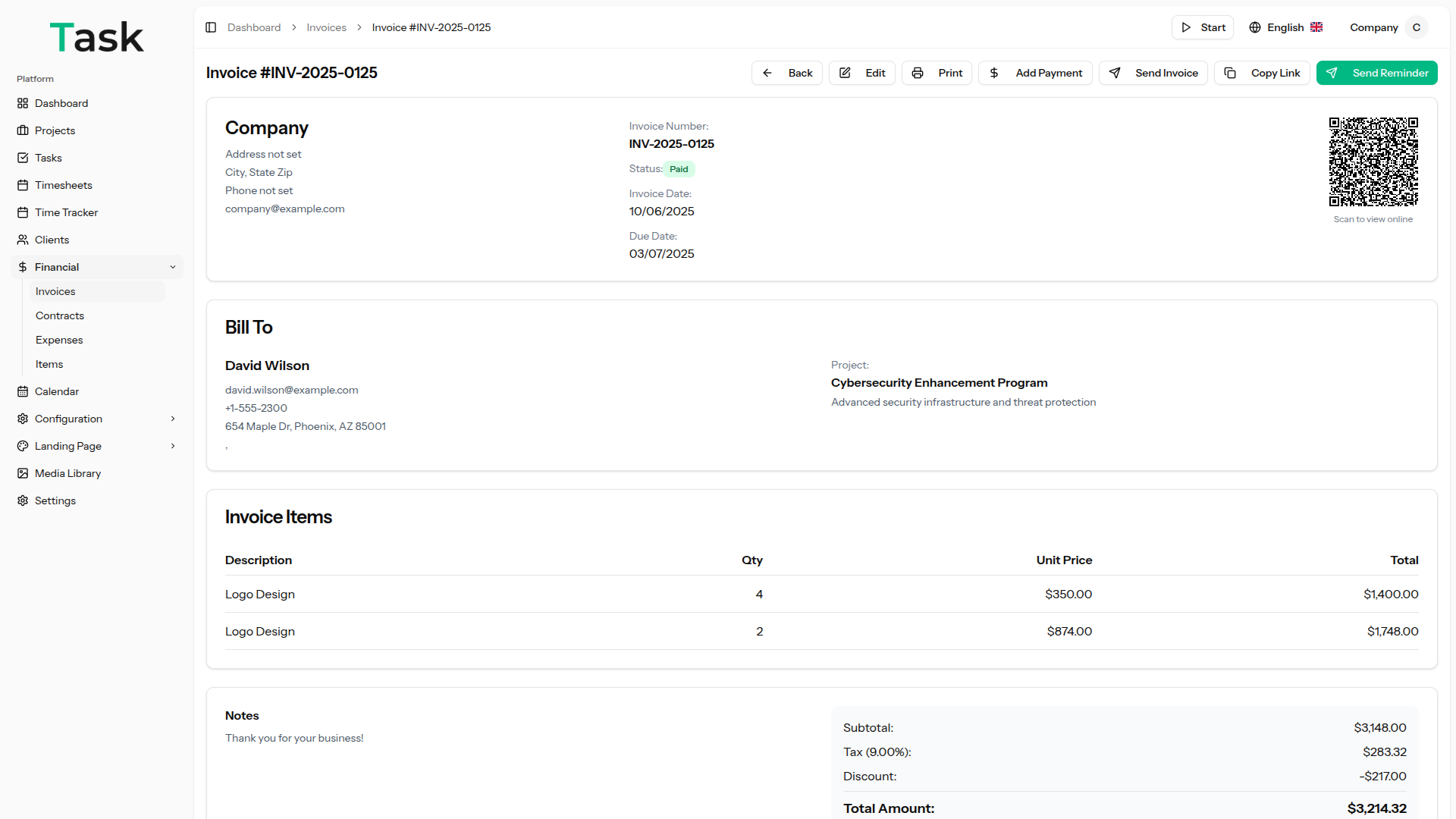The image size is (1456, 819).
Task: Click the Invoices breadcrumb link
Action: pos(326,27)
